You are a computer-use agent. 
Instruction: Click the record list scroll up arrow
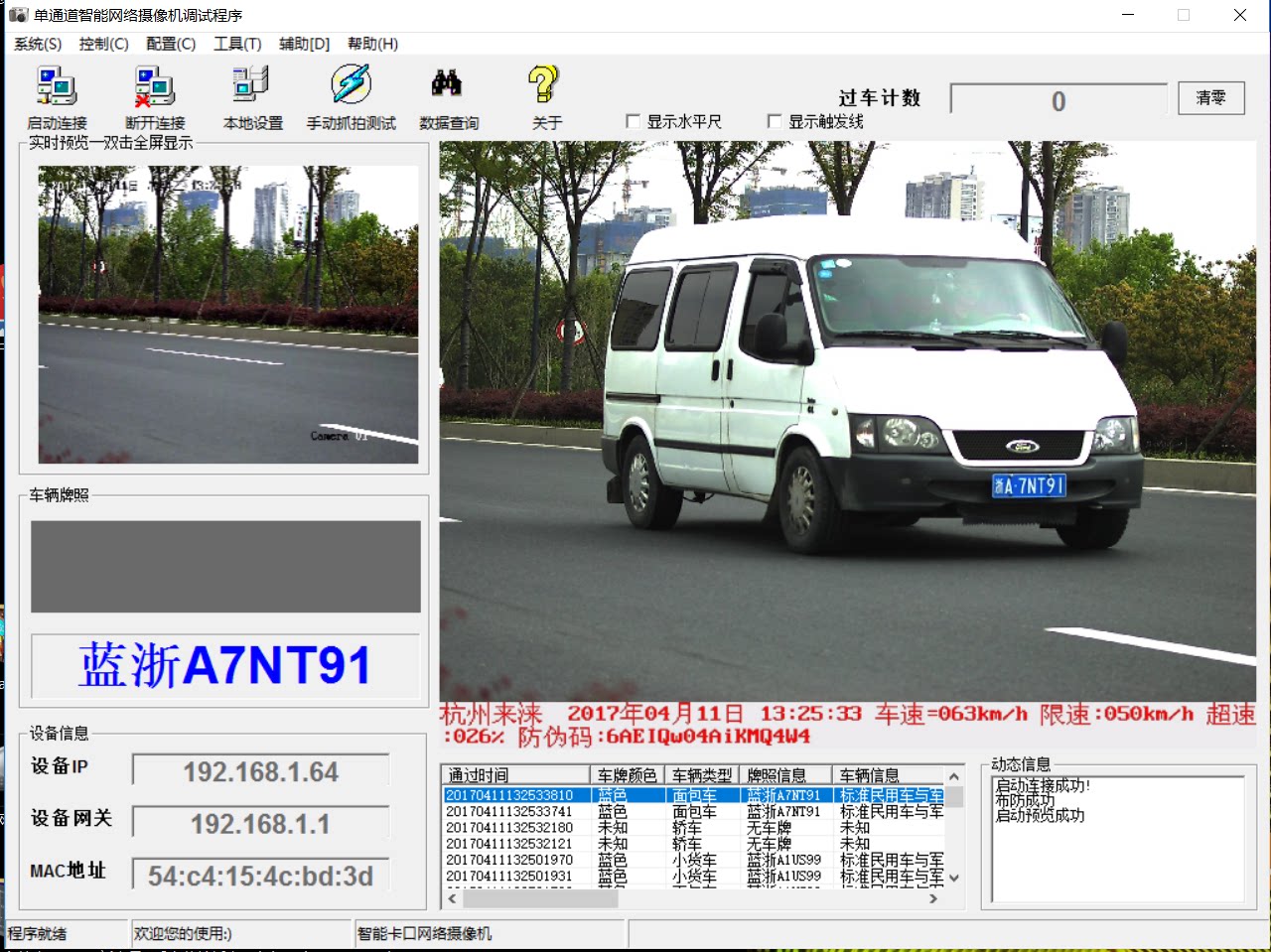tap(954, 776)
